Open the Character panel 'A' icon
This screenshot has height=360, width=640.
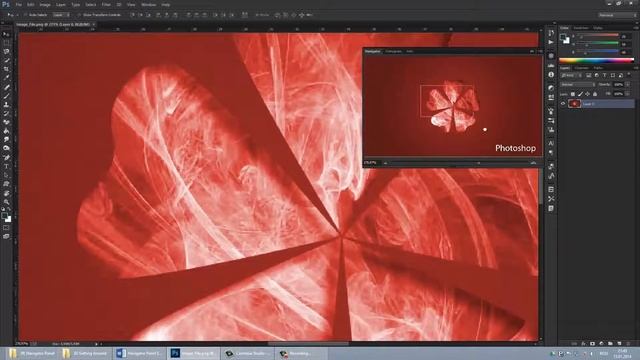(x=551, y=143)
